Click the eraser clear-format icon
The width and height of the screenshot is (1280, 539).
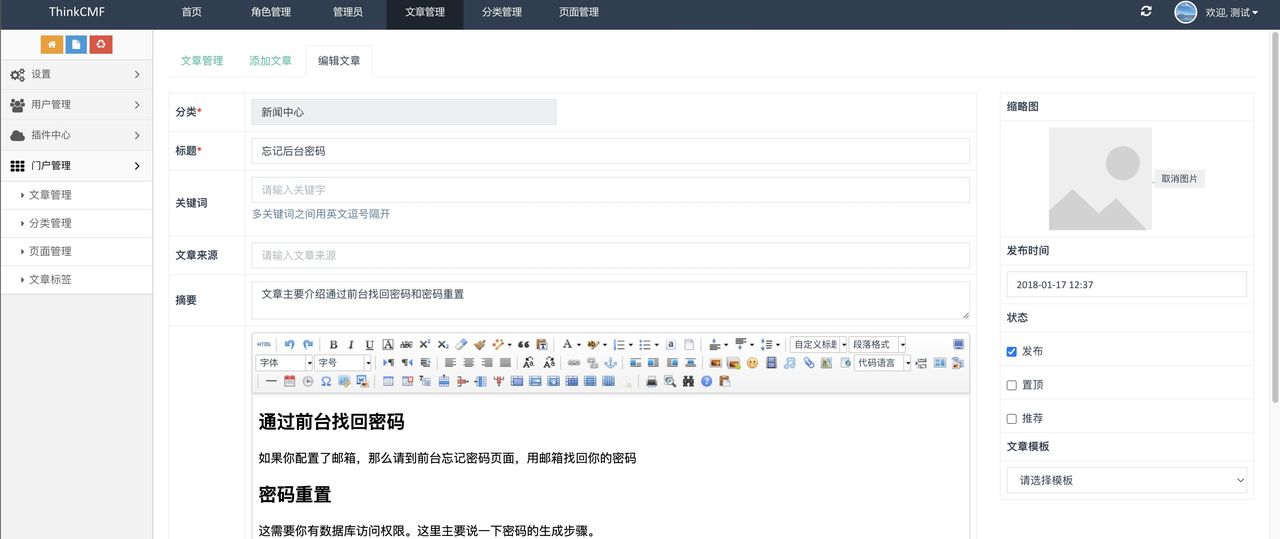coord(461,344)
